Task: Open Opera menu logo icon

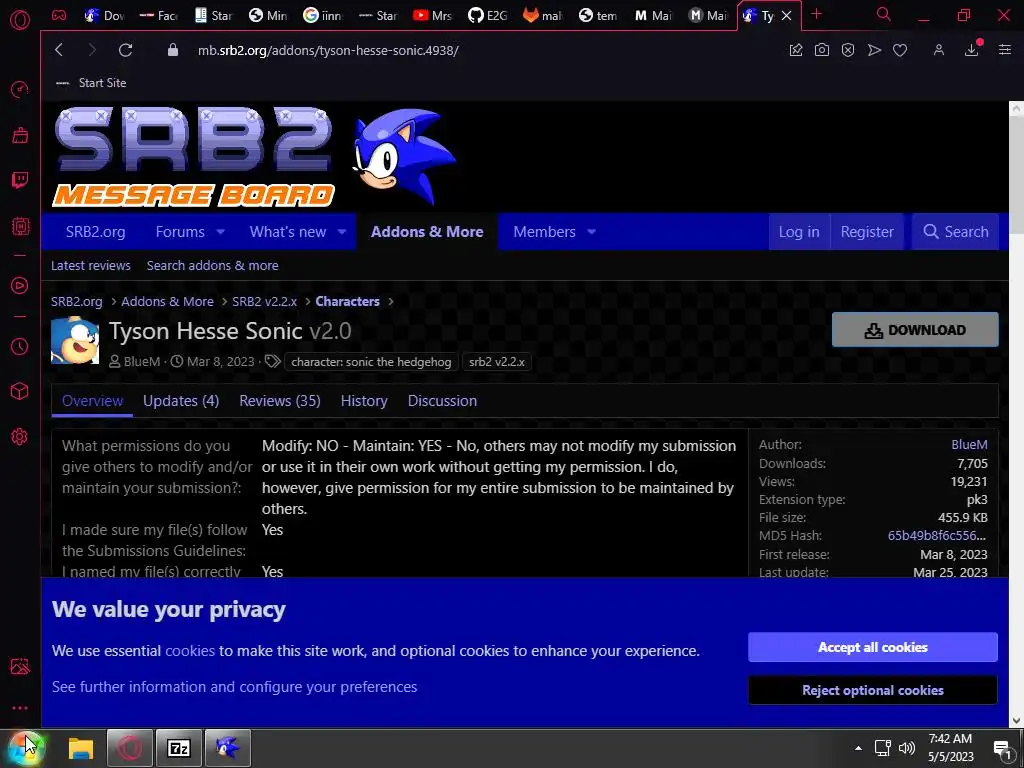Action: point(20,20)
